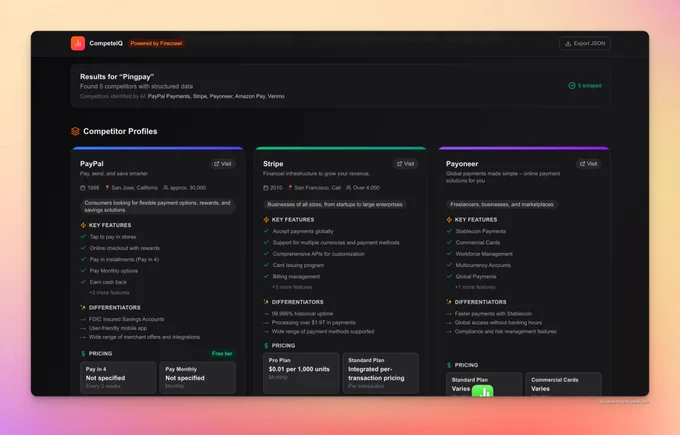Click the Payoneer card title
680x435 pixels.
point(462,164)
